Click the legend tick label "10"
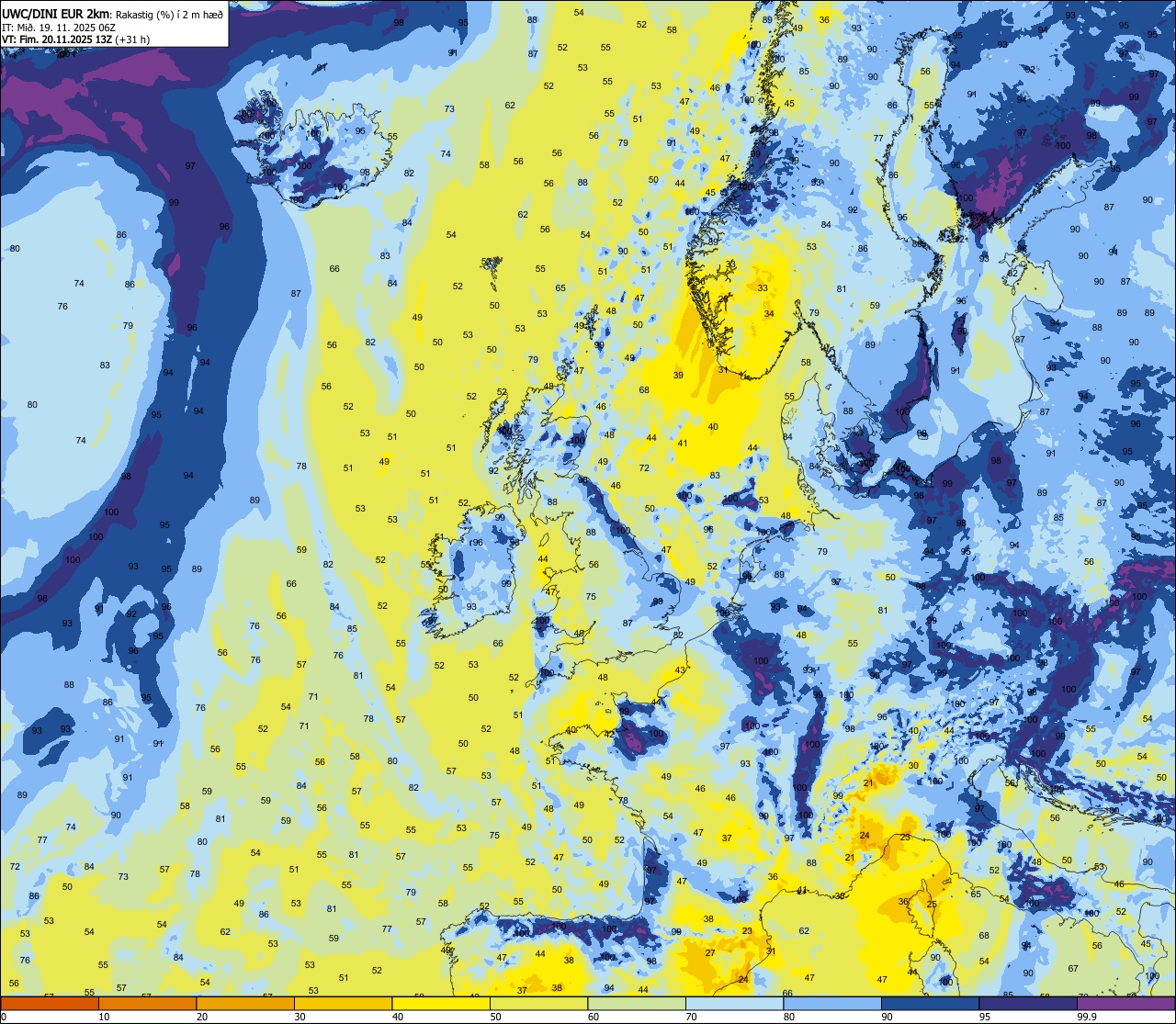The image size is (1176, 1024). (x=104, y=1017)
